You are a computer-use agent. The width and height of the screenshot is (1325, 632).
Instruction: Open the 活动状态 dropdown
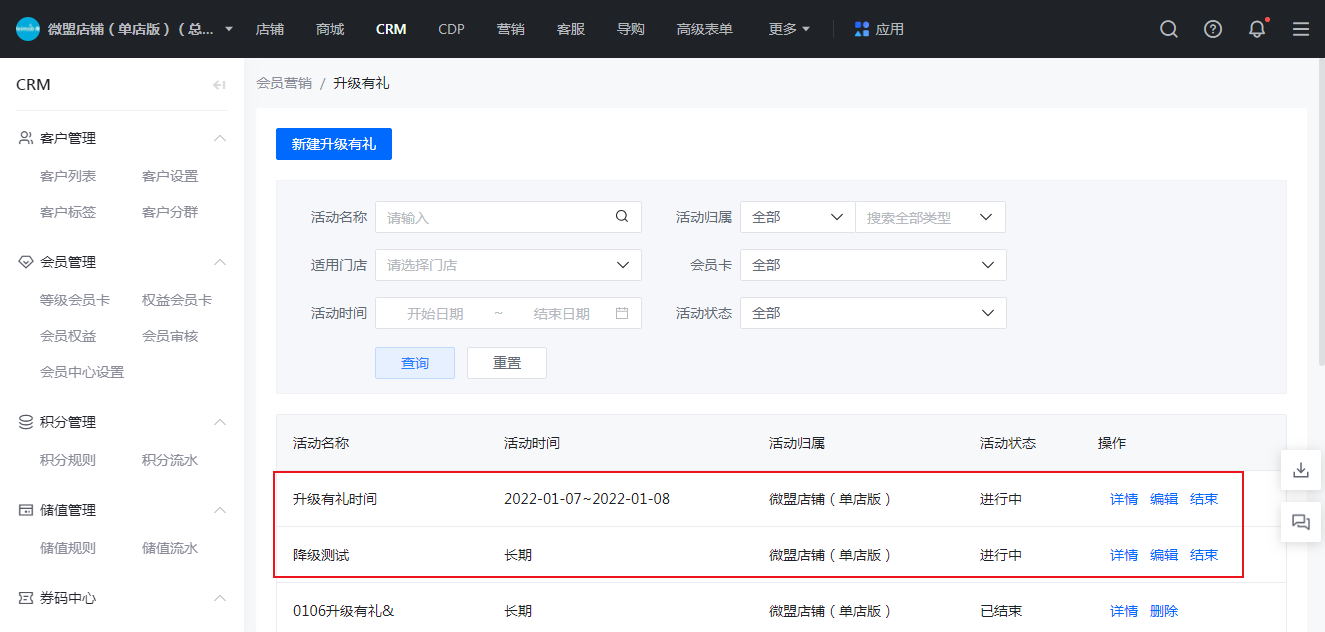(x=873, y=313)
